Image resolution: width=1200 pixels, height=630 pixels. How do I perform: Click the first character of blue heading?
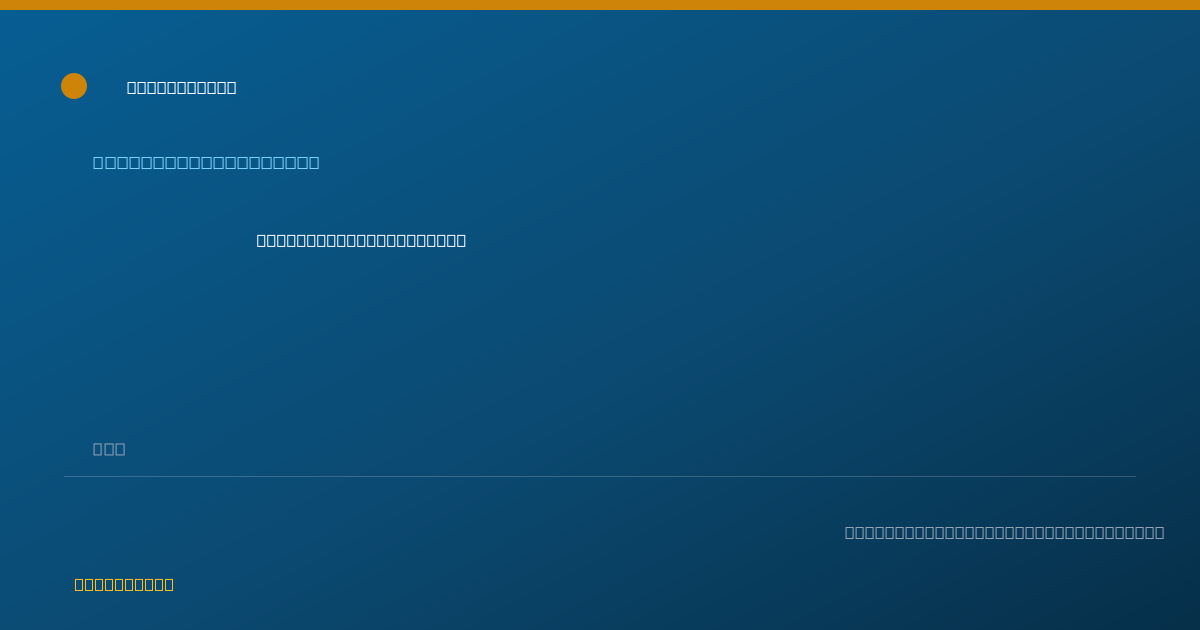tap(99, 163)
